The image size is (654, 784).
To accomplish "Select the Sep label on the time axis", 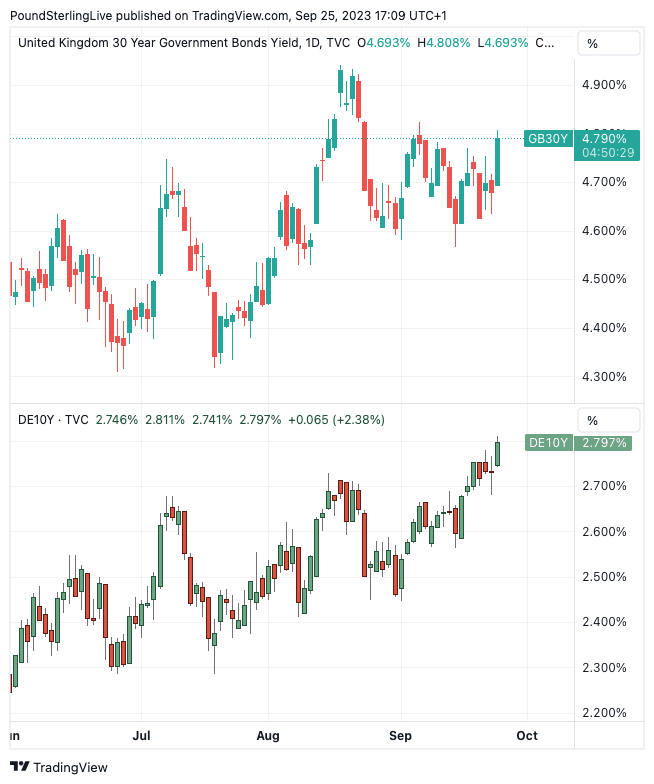I will [400, 736].
